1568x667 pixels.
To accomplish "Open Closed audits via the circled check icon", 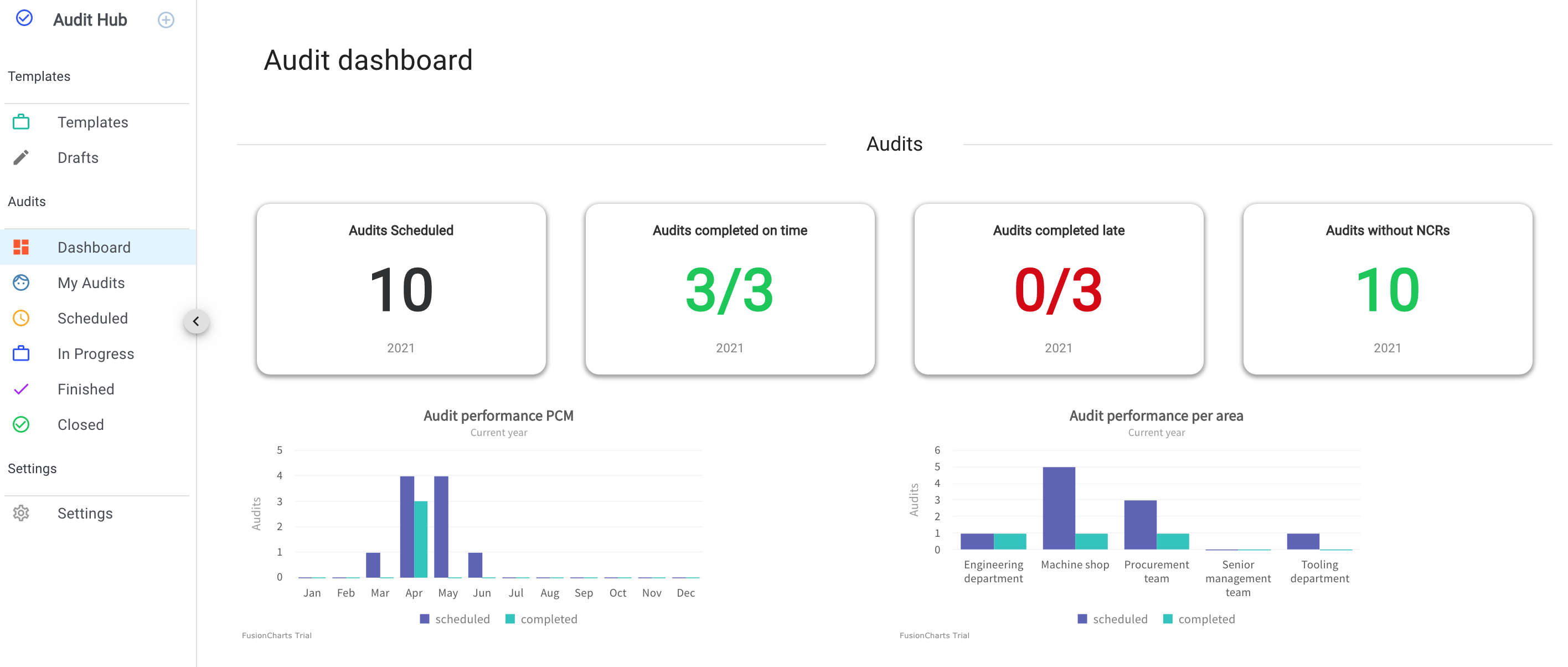I will coord(20,424).
